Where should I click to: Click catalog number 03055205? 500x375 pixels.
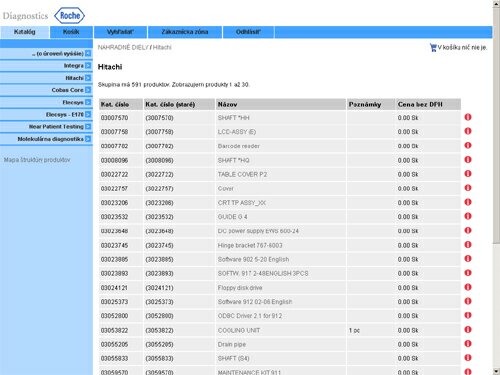tap(114, 344)
